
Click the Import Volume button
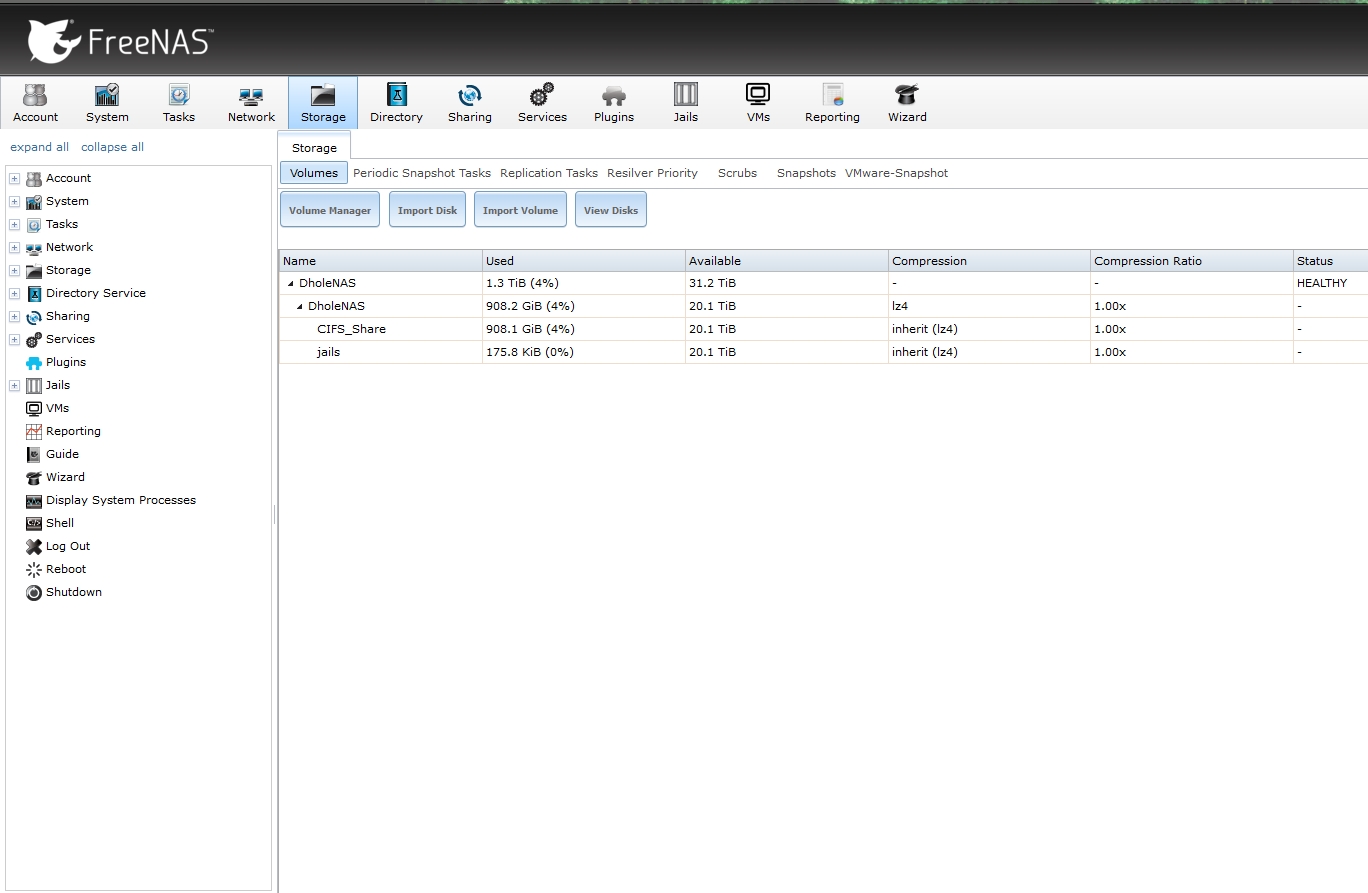tap(520, 210)
